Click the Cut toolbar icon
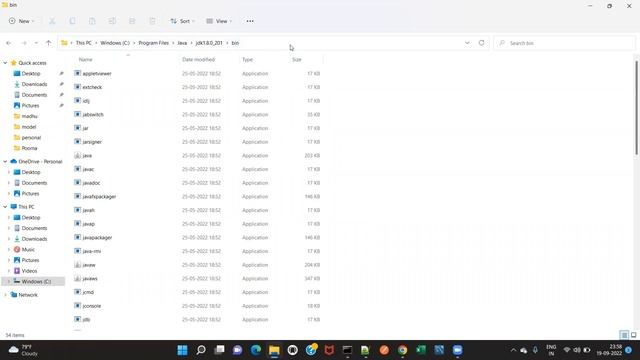The image size is (640, 360). [52, 21]
